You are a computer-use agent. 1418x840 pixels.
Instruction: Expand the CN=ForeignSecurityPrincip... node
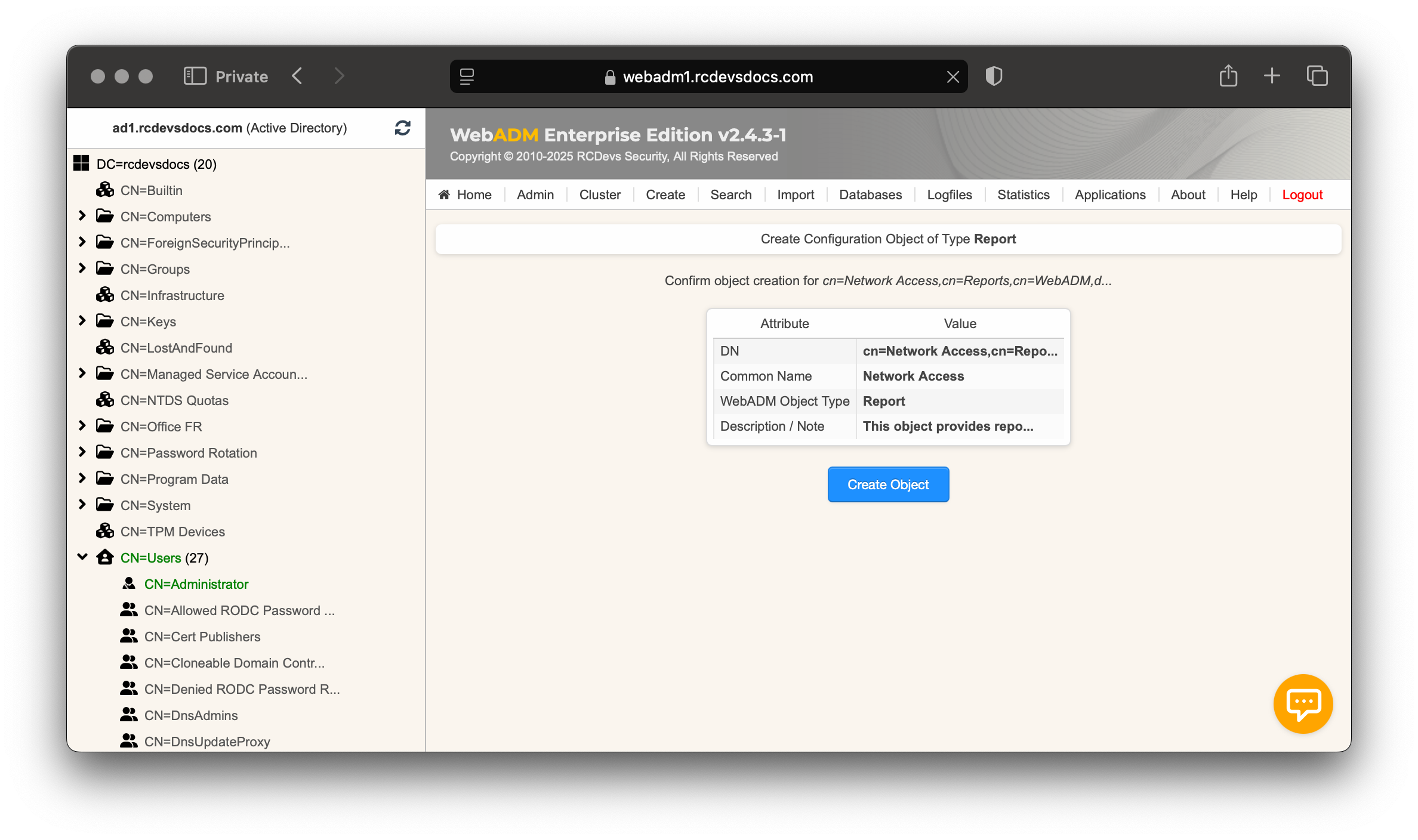[82, 242]
